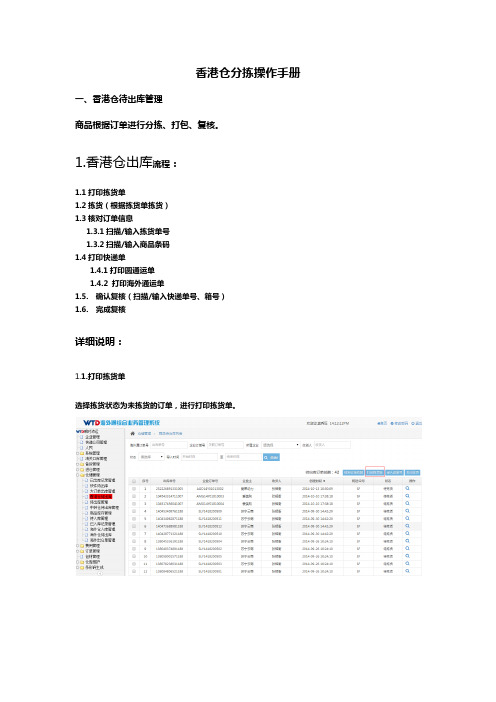Tick the checkbox in table row 8
Image resolution: width=496 pixels, height=702 pixels.
click(x=134, y=541)
